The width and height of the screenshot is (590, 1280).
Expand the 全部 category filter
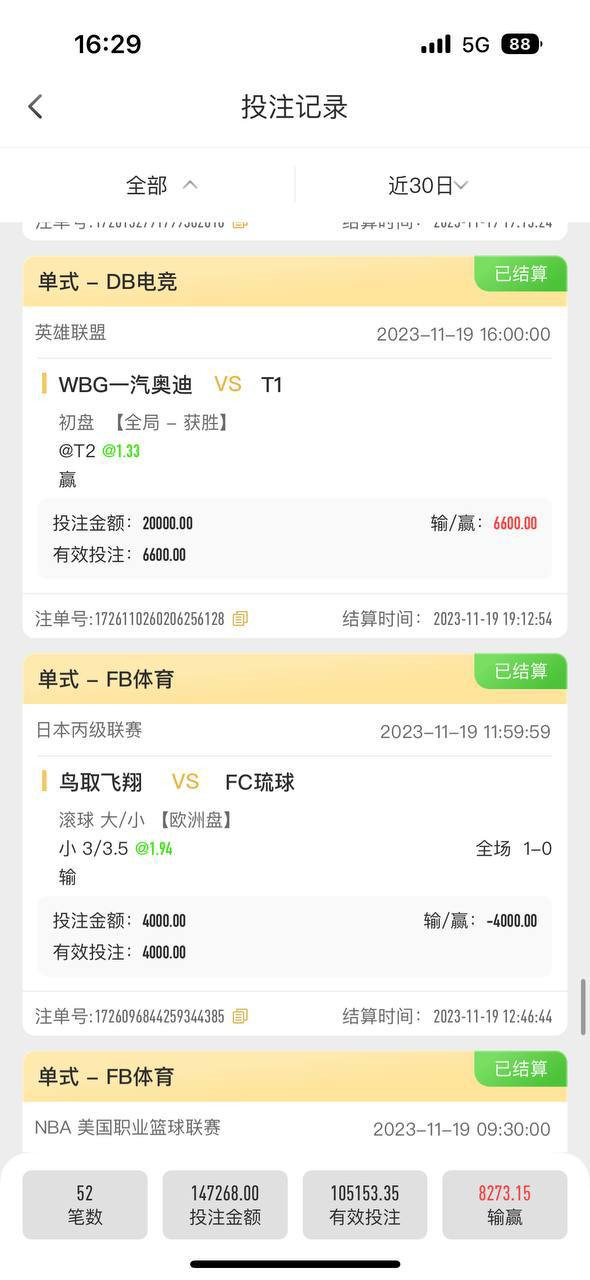coord(161,185)
